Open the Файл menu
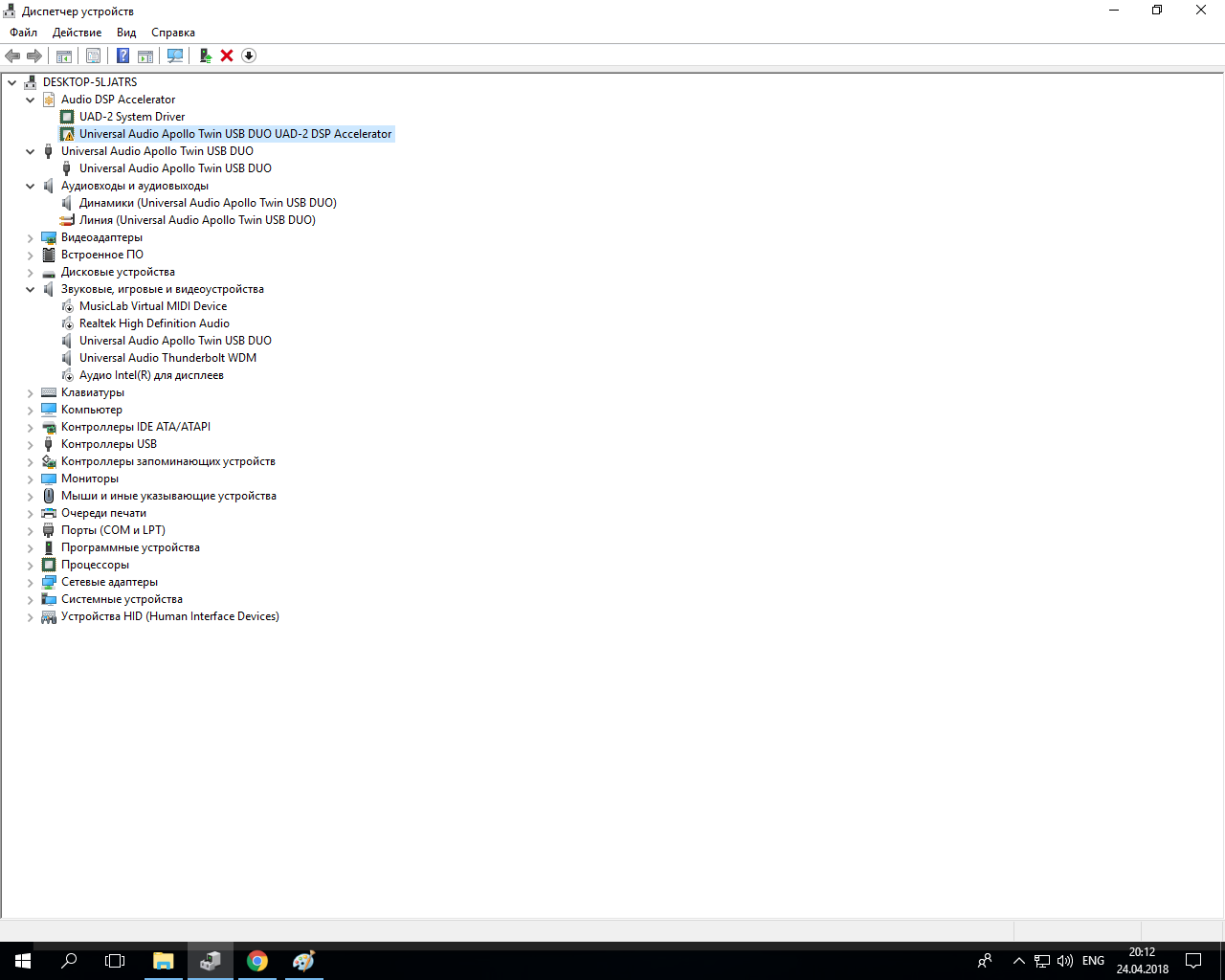The width and height of the screenshot is (1225, 980). point(24,33)
